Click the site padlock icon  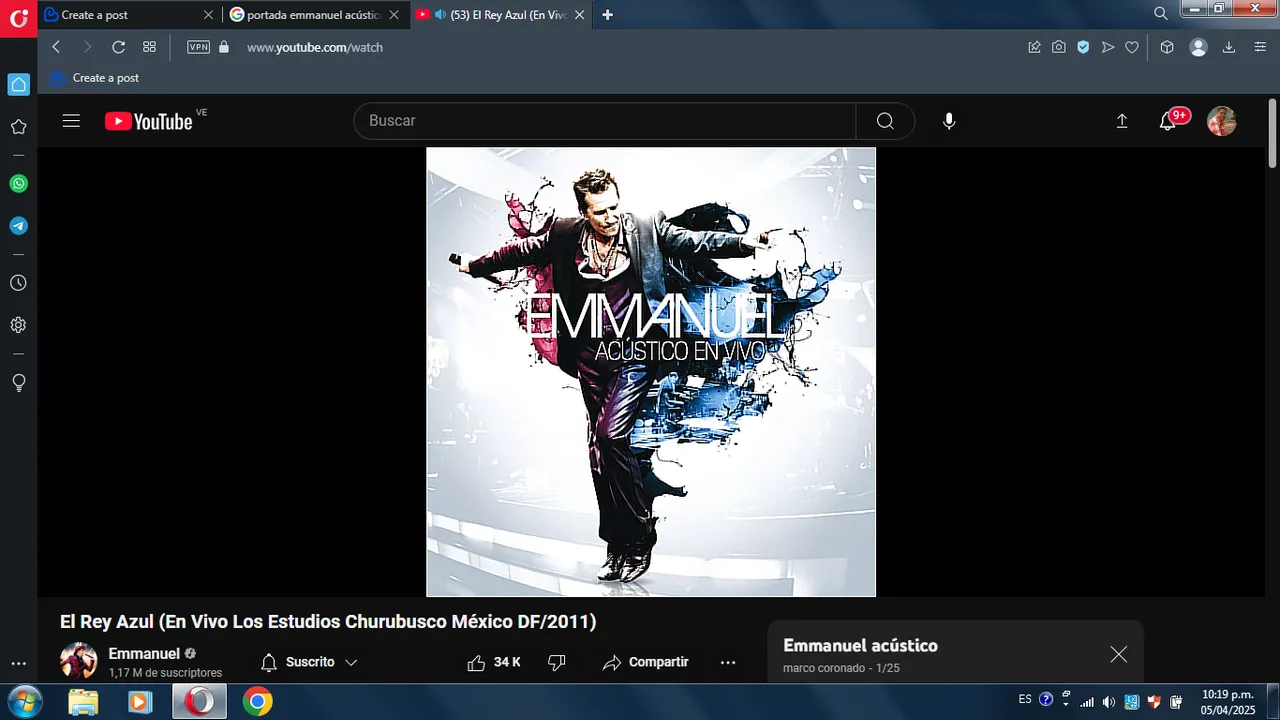tap(223, 47)
